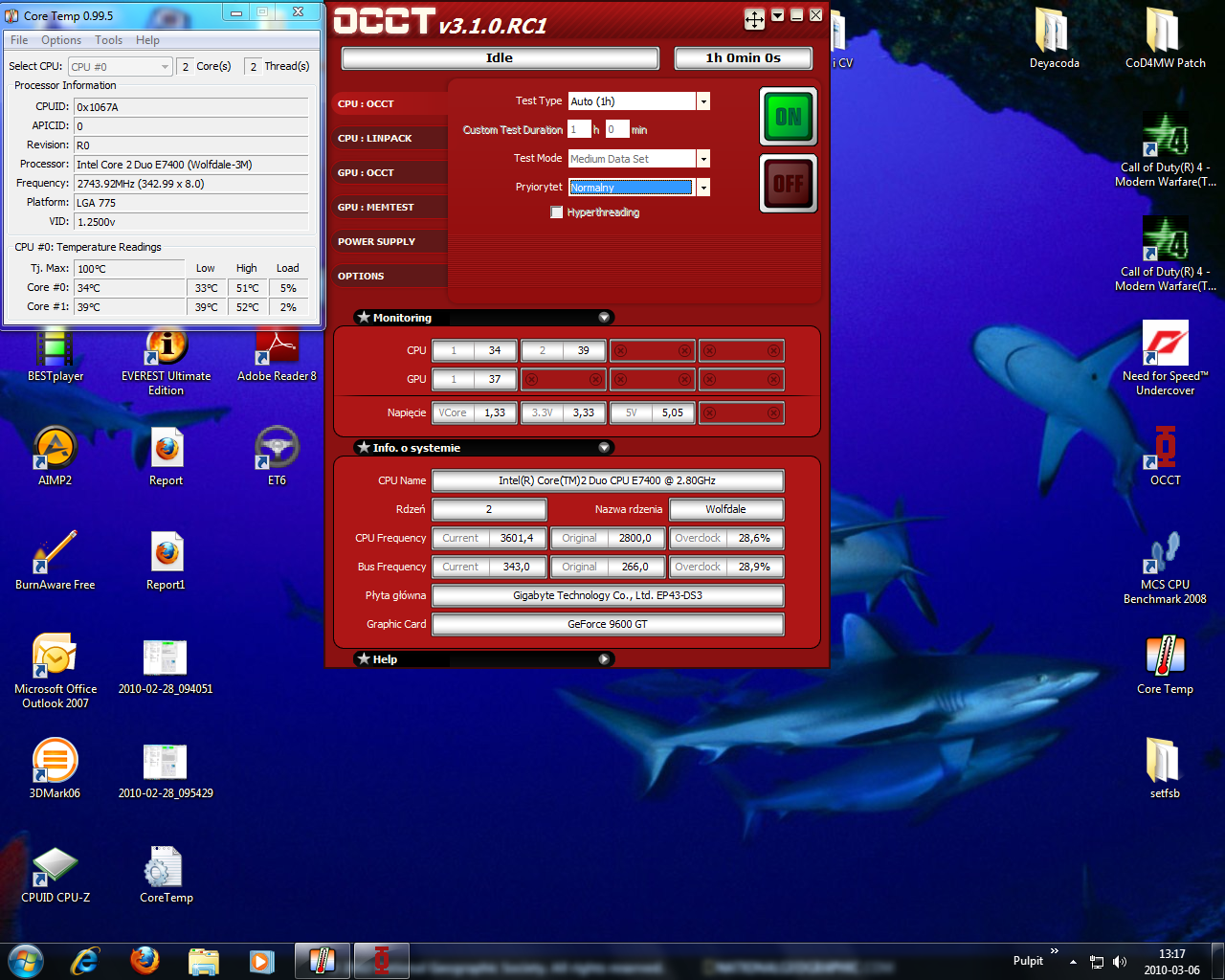Open the 3DMark06 desktop icon

click(56, 762)
